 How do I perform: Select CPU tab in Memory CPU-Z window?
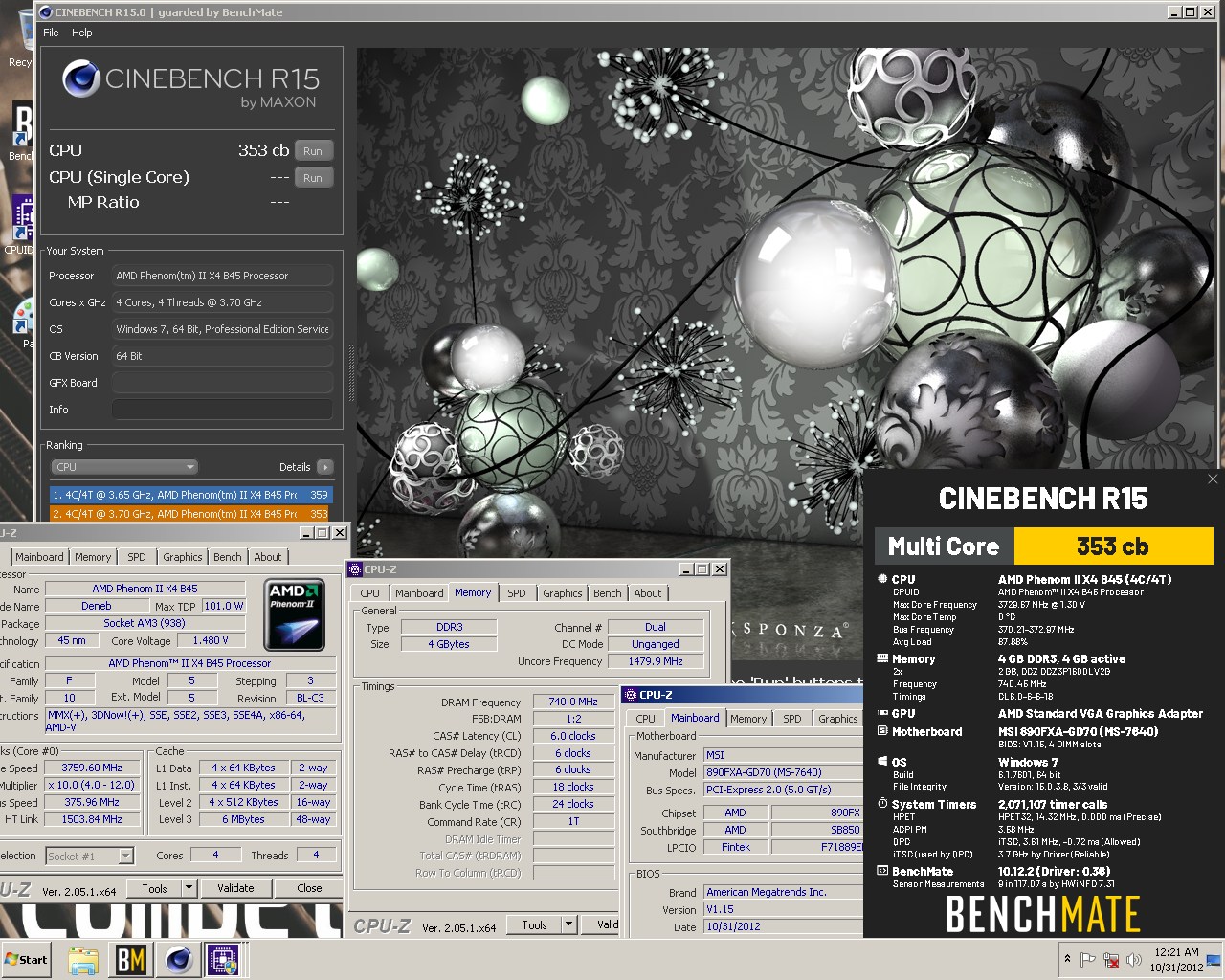[370, 593]
